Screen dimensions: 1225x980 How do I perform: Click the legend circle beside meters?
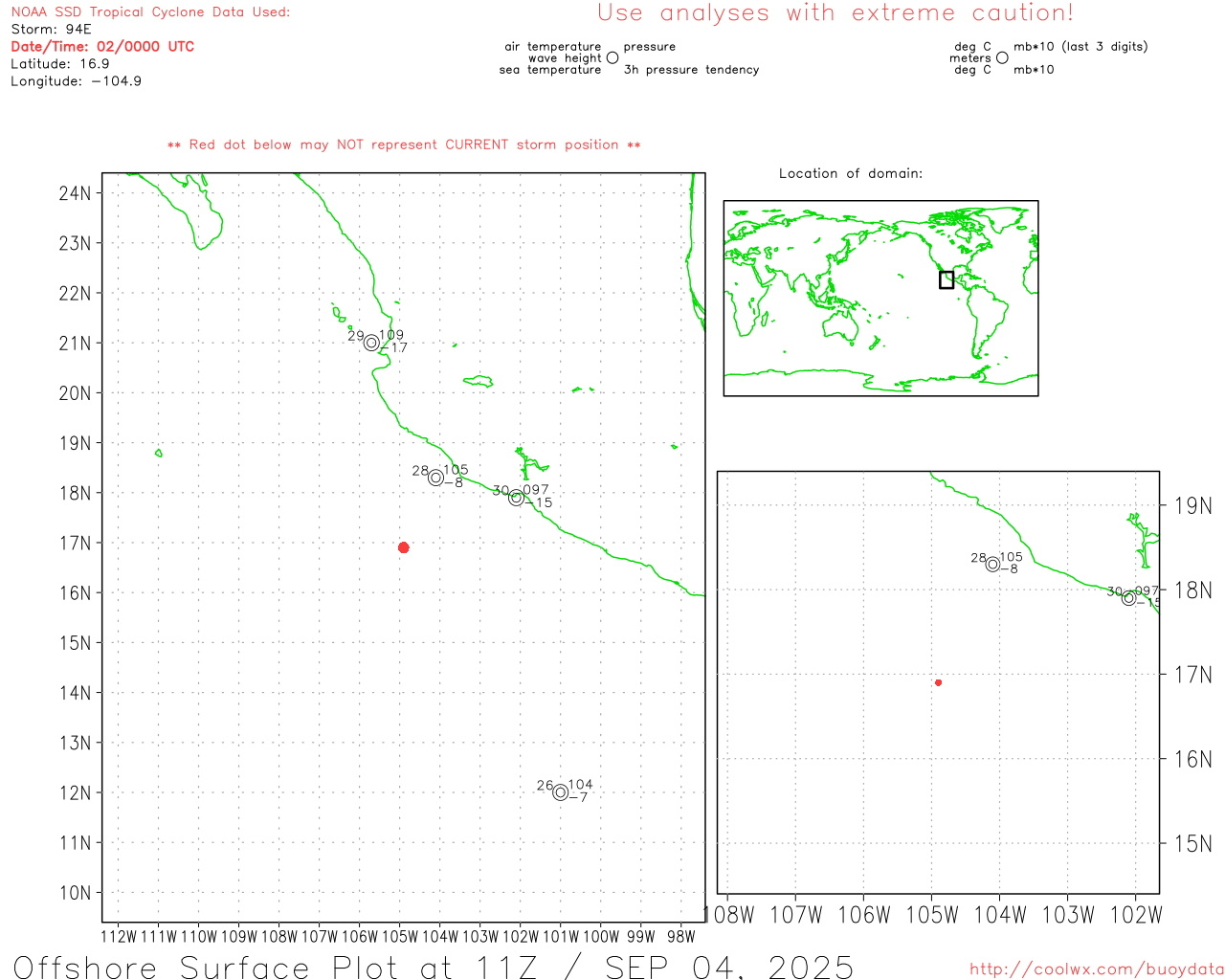pyautogui.click(x=1002, y=58)
